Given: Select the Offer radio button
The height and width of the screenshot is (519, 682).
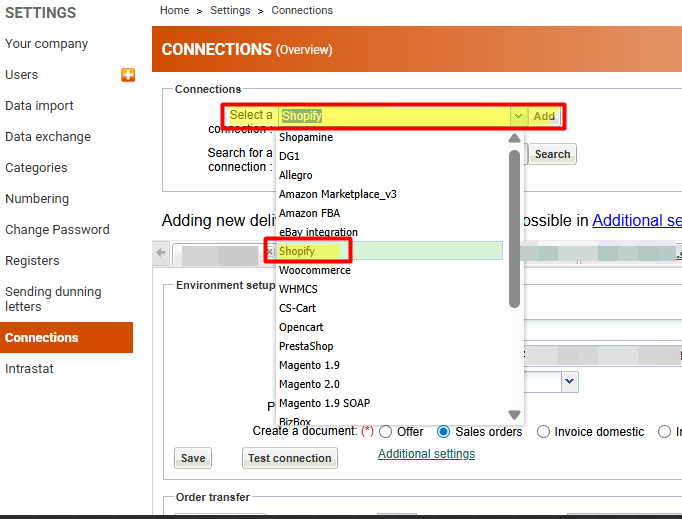Looking at the screenshot, I should pos(385,432).
